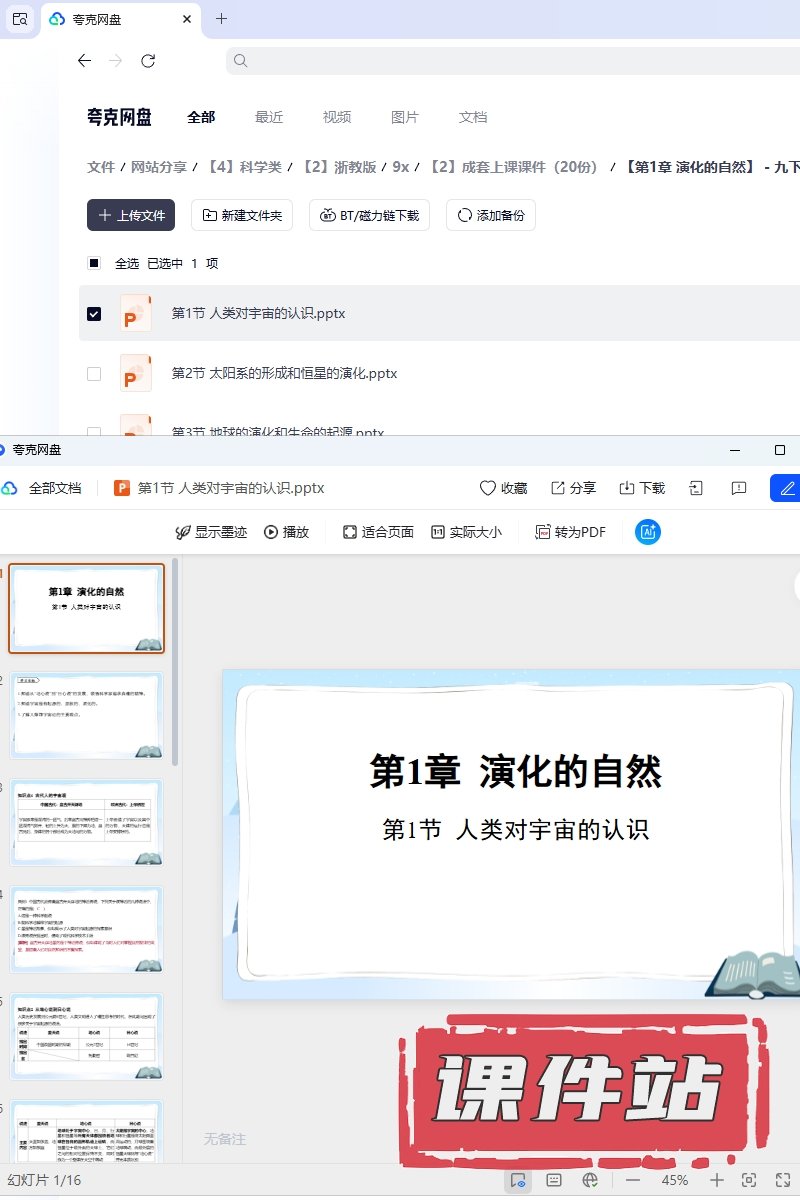Switch to the 文档 tab
The height and width of the screenshot is (1200, 800).
click(x=473, y=117)
